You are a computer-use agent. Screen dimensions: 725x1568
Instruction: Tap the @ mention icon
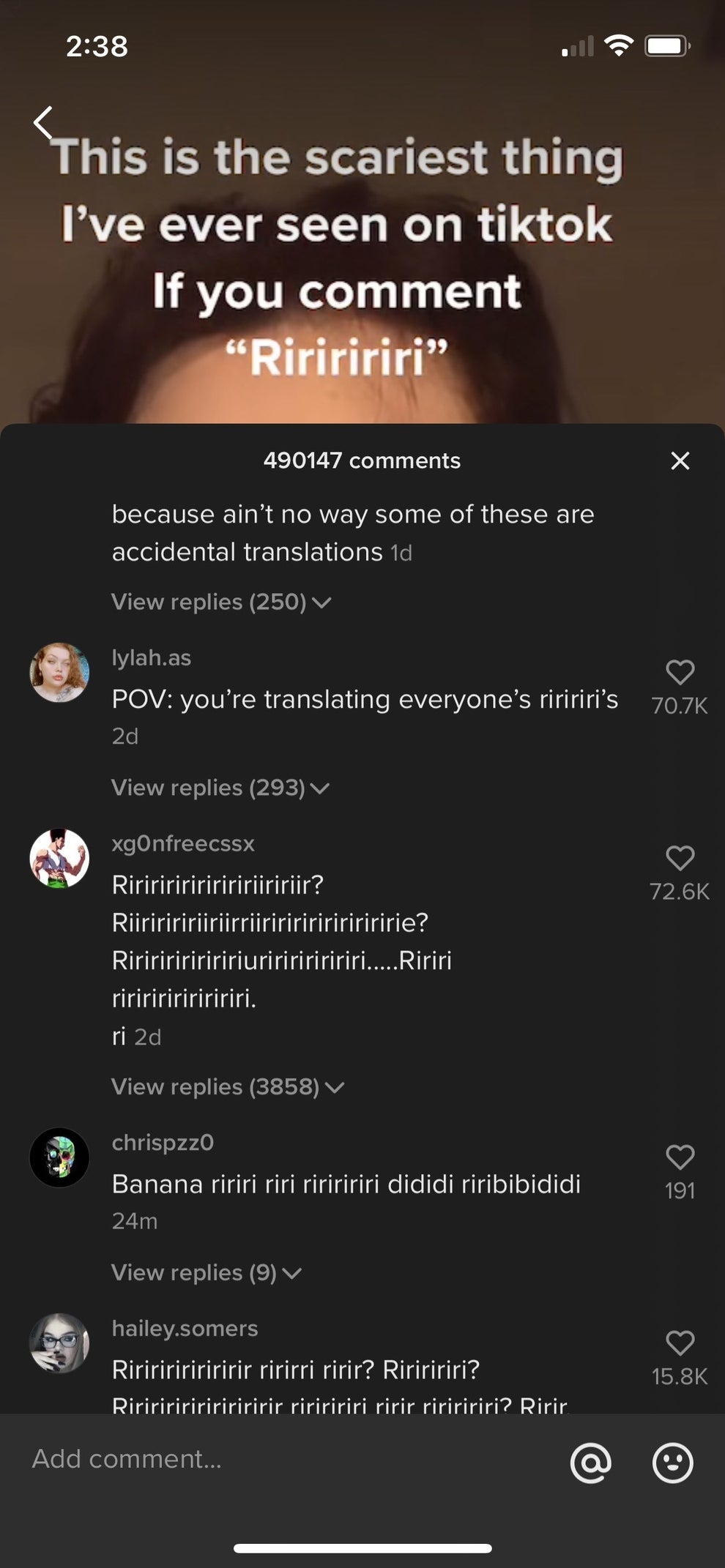[x=590, y=1463]
